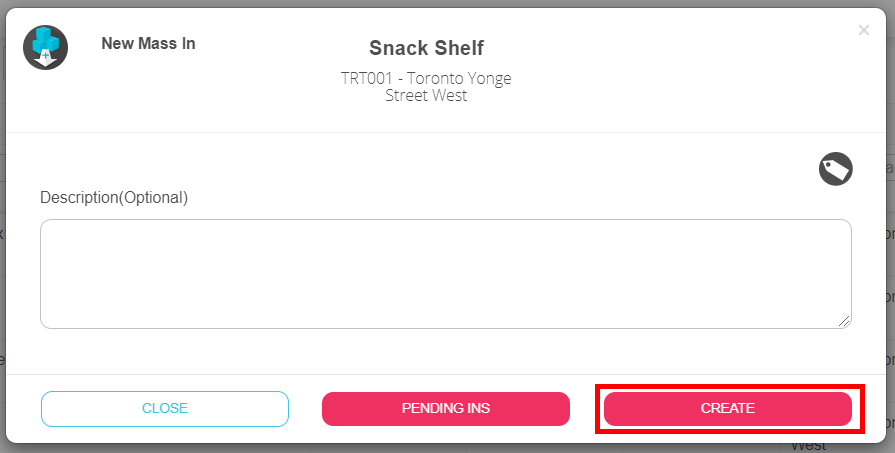Click the TRT001 - Toronto Yonge location text
Image resolution: width=895 pixels, height=453 pixels.
tap(426, 79)
